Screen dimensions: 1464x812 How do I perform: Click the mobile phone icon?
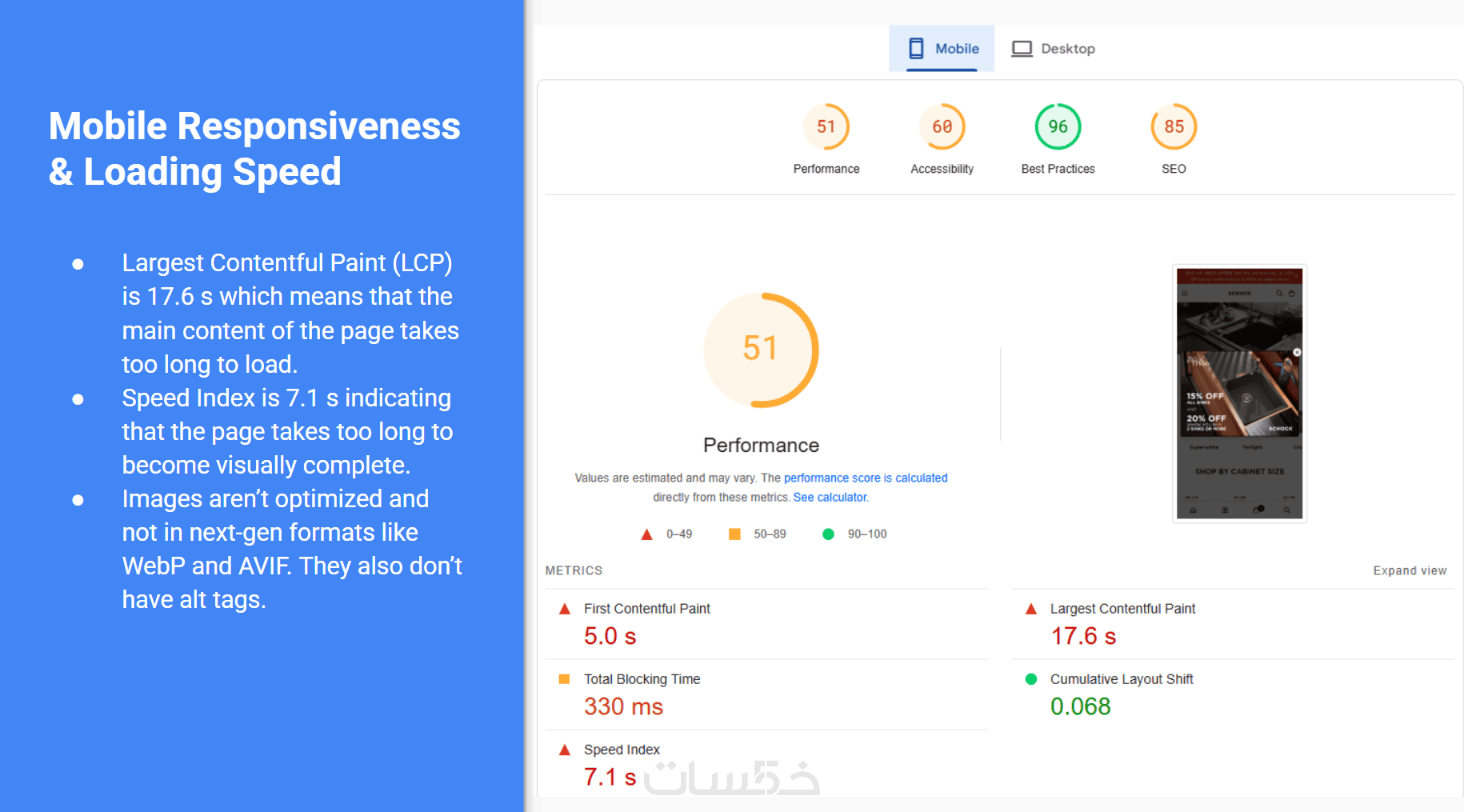[916, 49]
